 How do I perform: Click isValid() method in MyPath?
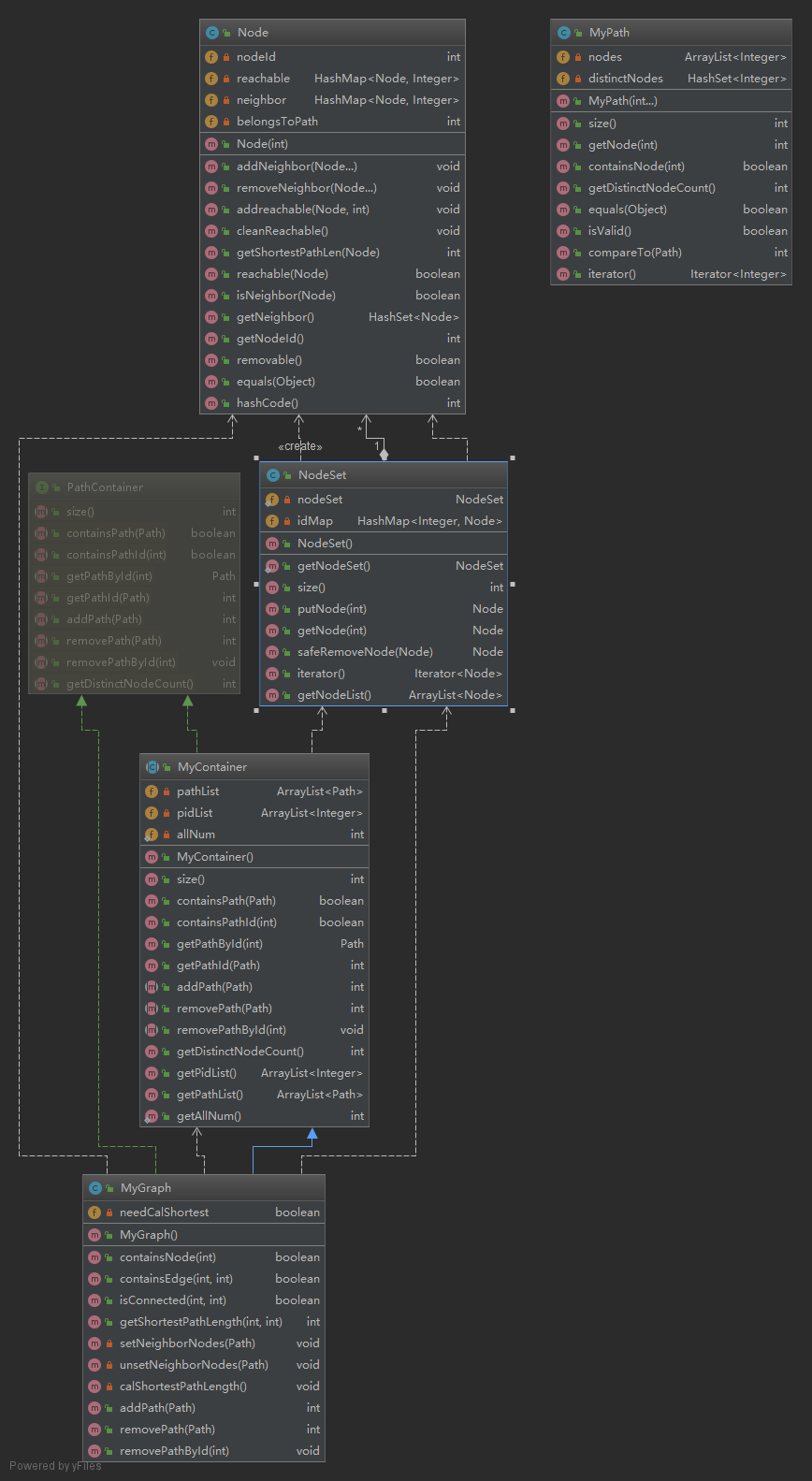coord(672,231)
